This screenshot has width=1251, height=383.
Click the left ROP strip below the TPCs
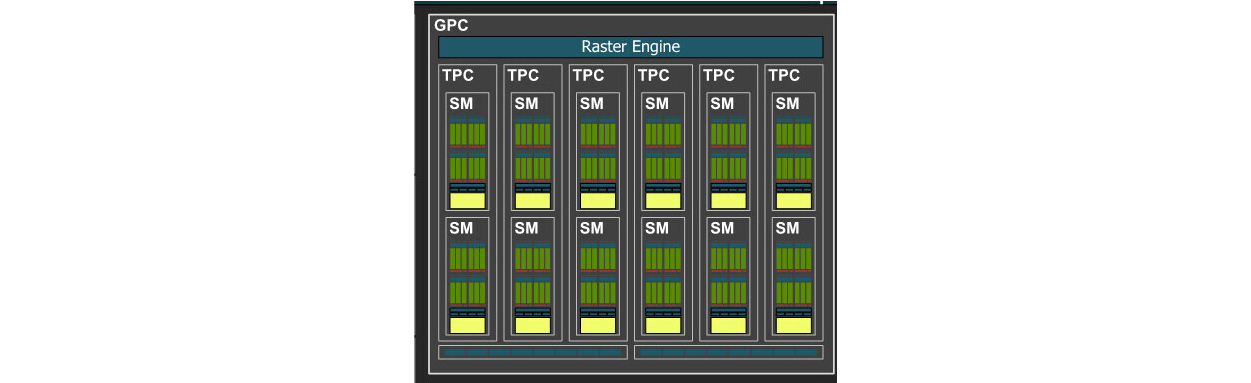click(532, 352)
